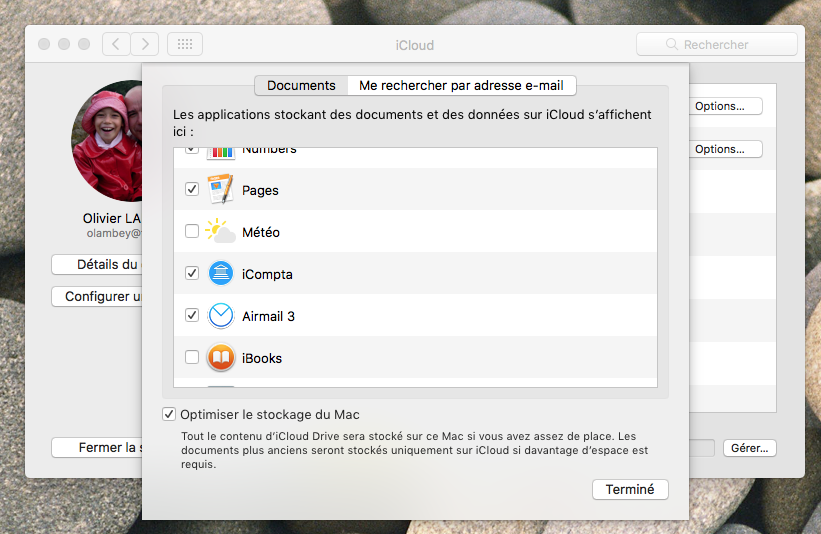Click the iCompta app icon
The image size is (821, 534).
[220, 273]
